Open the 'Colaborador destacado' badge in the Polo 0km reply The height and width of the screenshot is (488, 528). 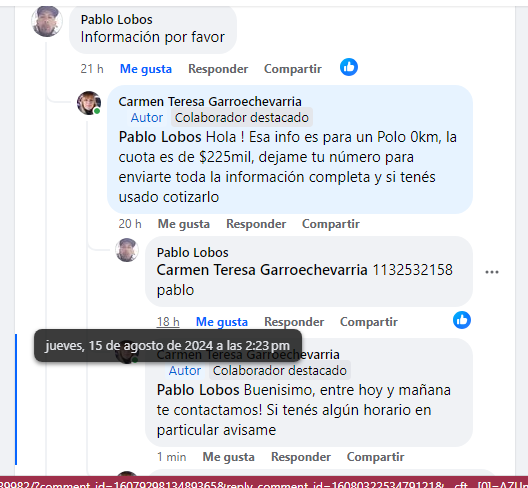pyautogui.click(x=242, y=118)
